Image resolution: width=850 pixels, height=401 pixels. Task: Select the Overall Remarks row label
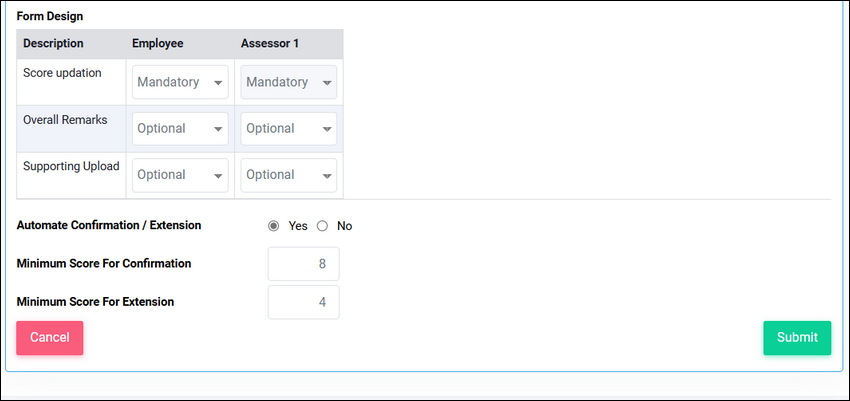click(x=65, y=120)
